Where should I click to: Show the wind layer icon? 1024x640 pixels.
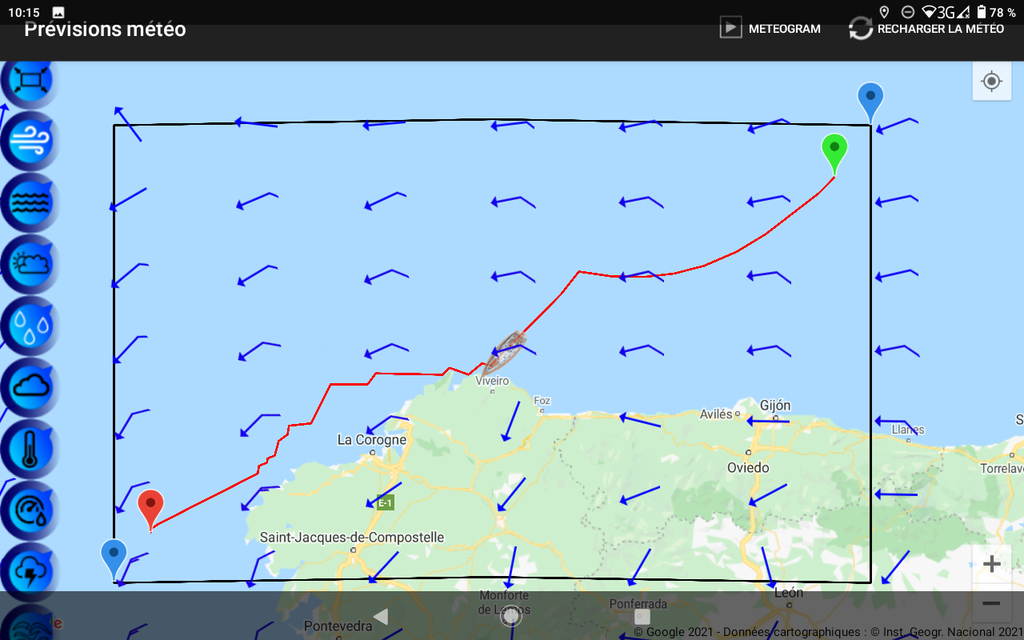point(29,141)
